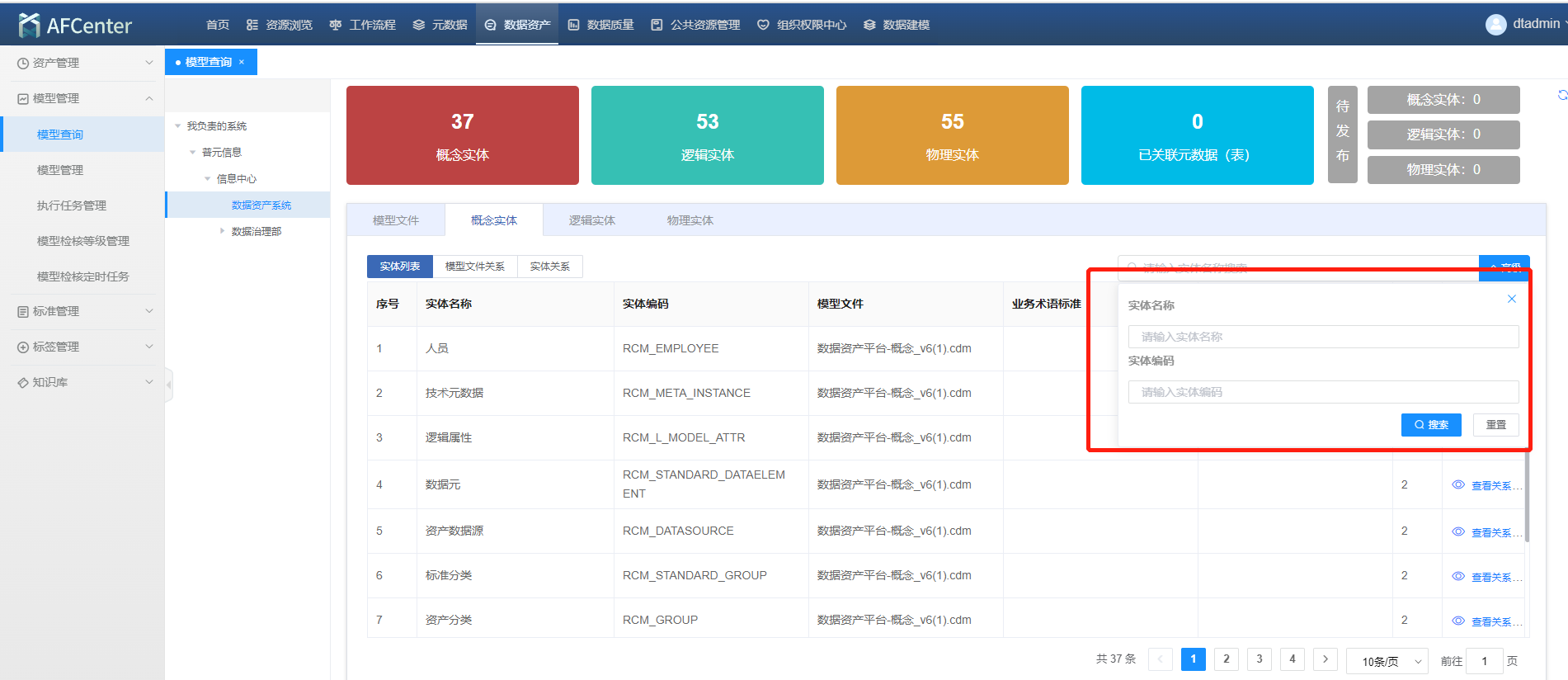This screenshot has height=680, width=1568.
Task: Click the 55 物理实体 summary card
Action: coord(953,135)
